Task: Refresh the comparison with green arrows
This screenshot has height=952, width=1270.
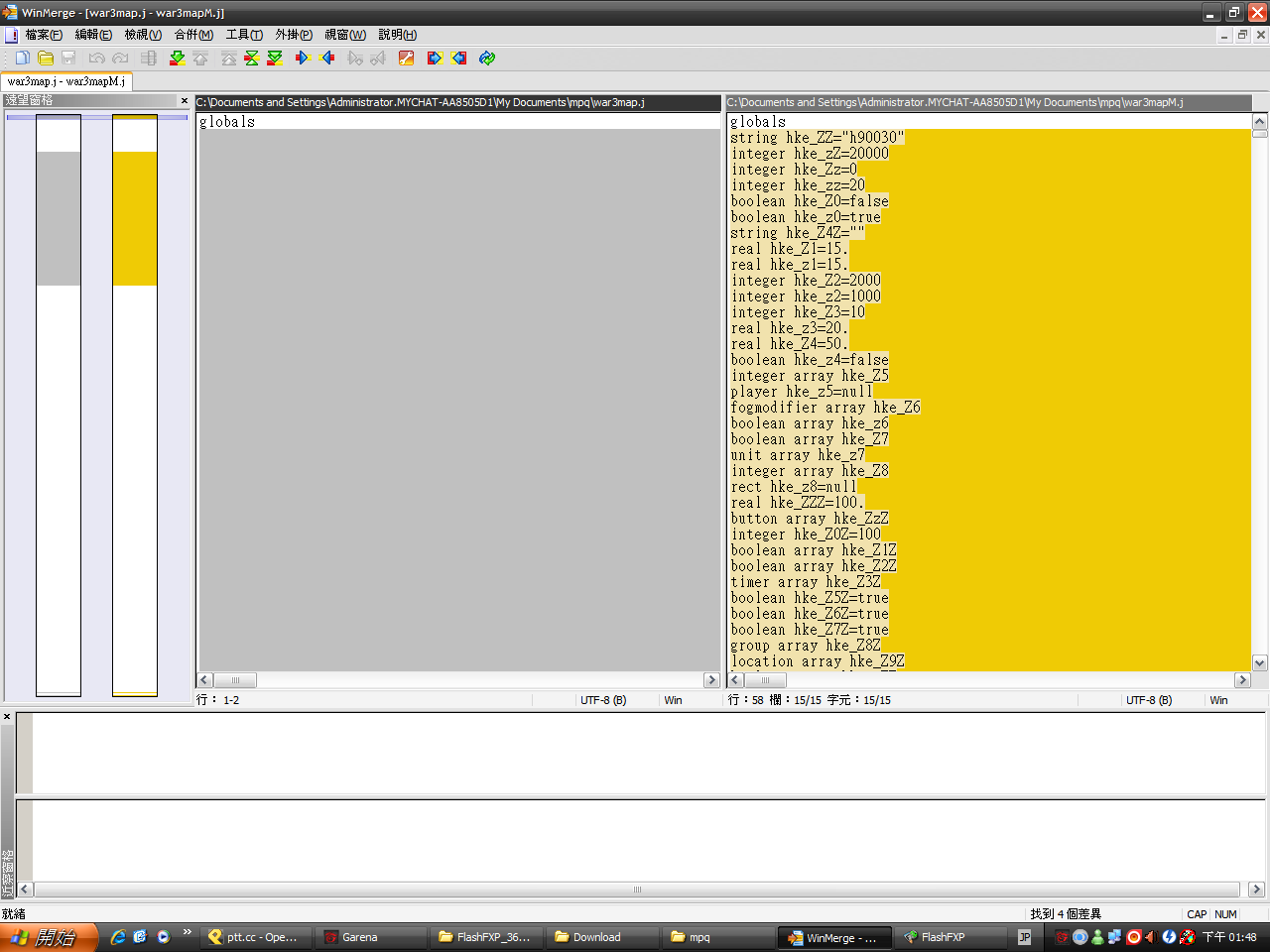Action: [487, 59]
